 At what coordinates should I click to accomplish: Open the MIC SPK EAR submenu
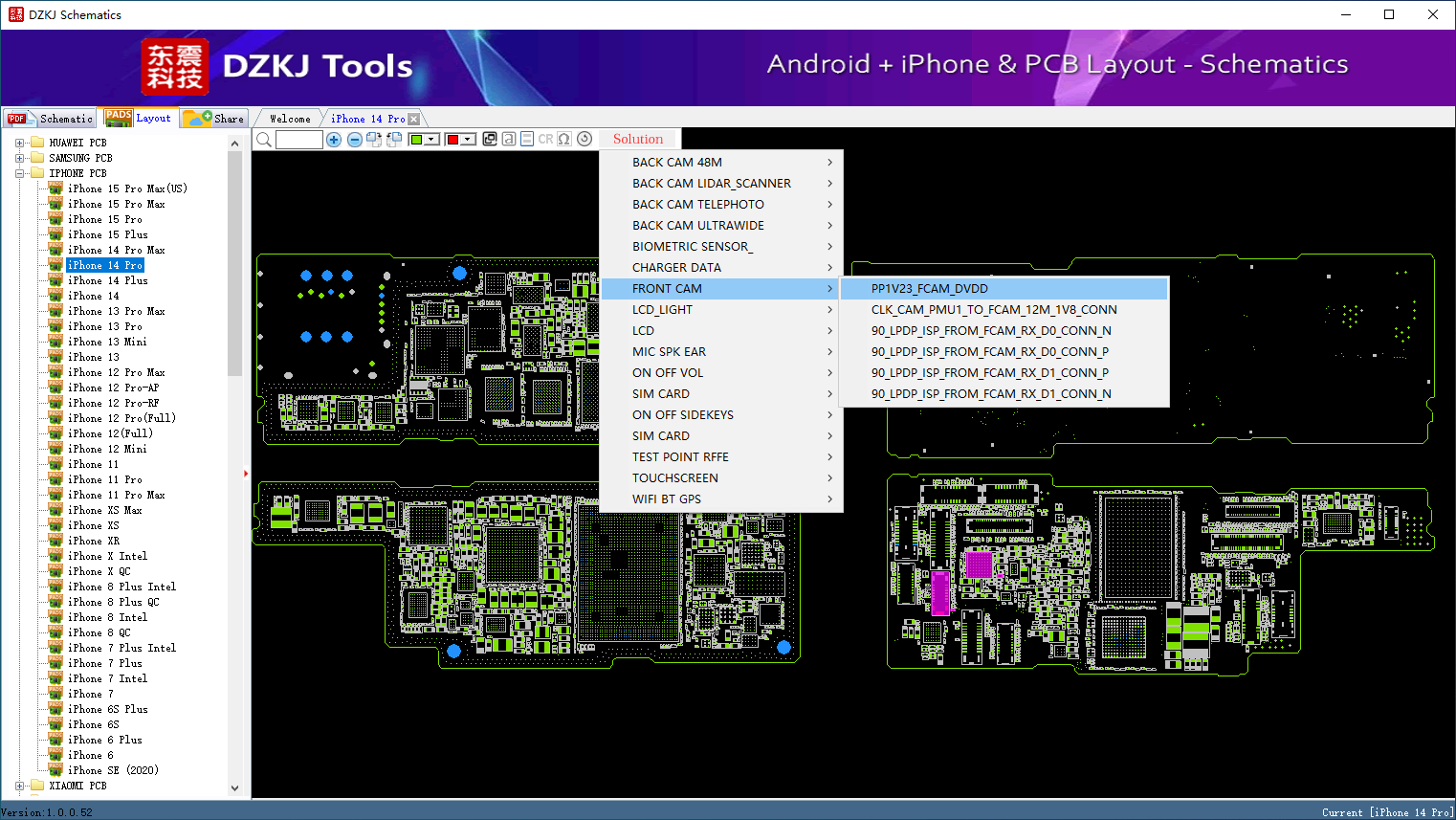(721, 352)
